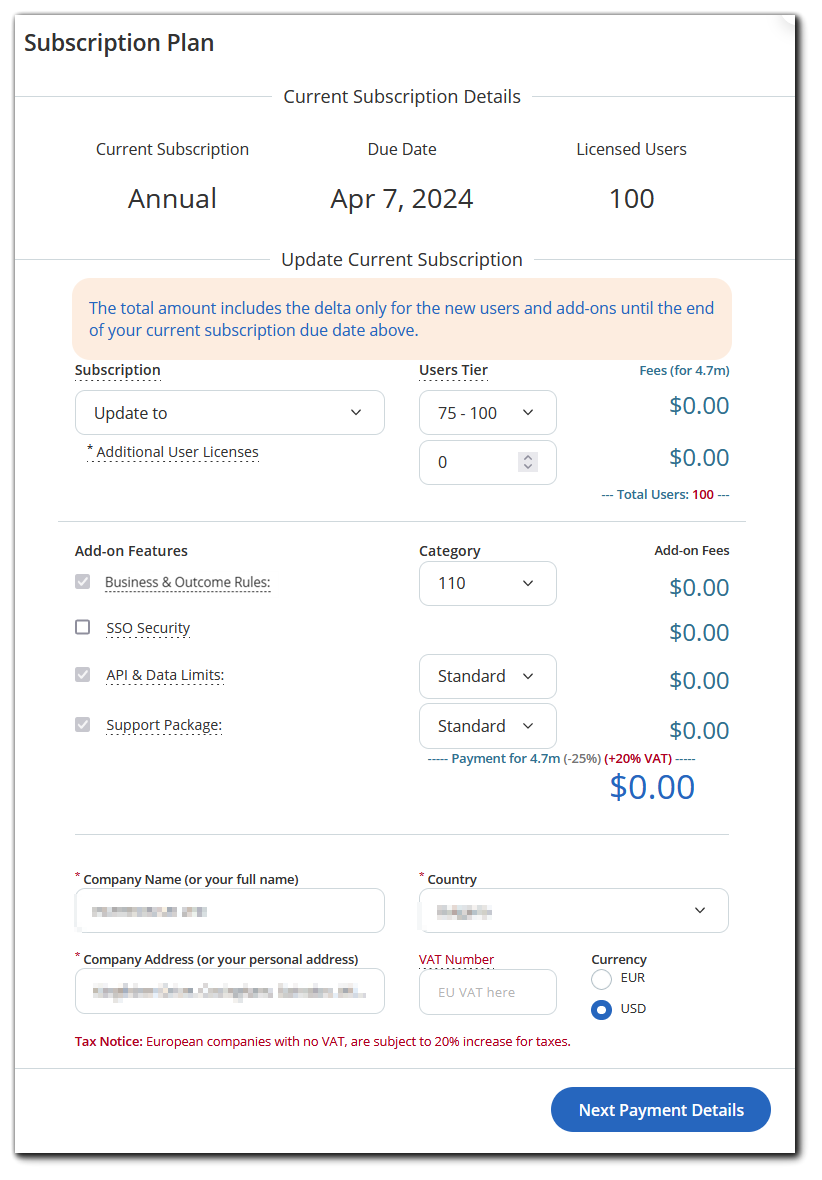Focus the EU VAT number field
This screenshot has height=1180, width=822.
tap(487, 991)
